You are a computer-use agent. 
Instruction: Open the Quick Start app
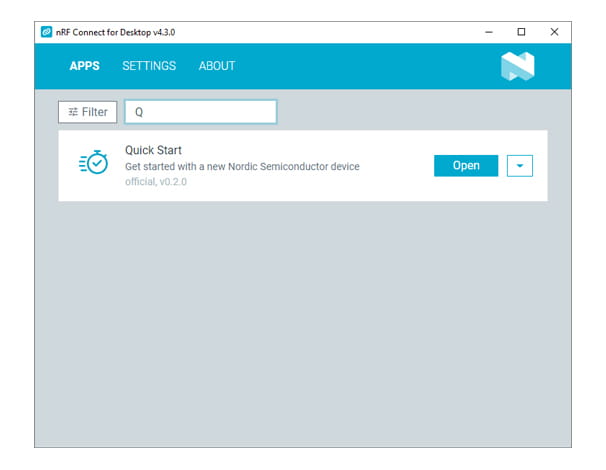[x=465, y=166]
